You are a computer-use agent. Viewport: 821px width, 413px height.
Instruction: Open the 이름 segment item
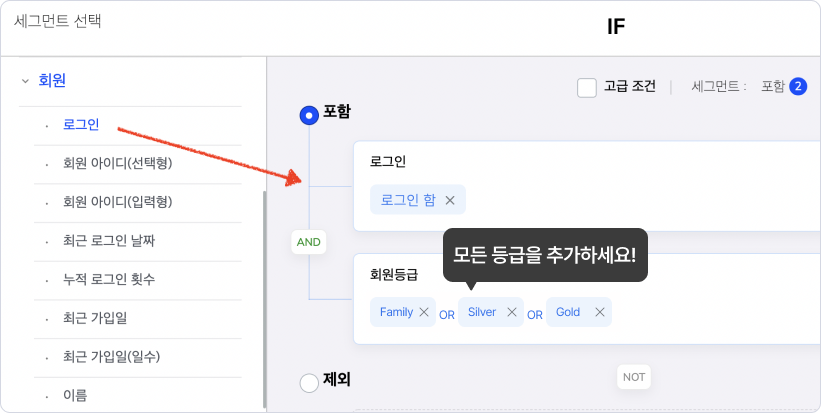coord(75,395)
